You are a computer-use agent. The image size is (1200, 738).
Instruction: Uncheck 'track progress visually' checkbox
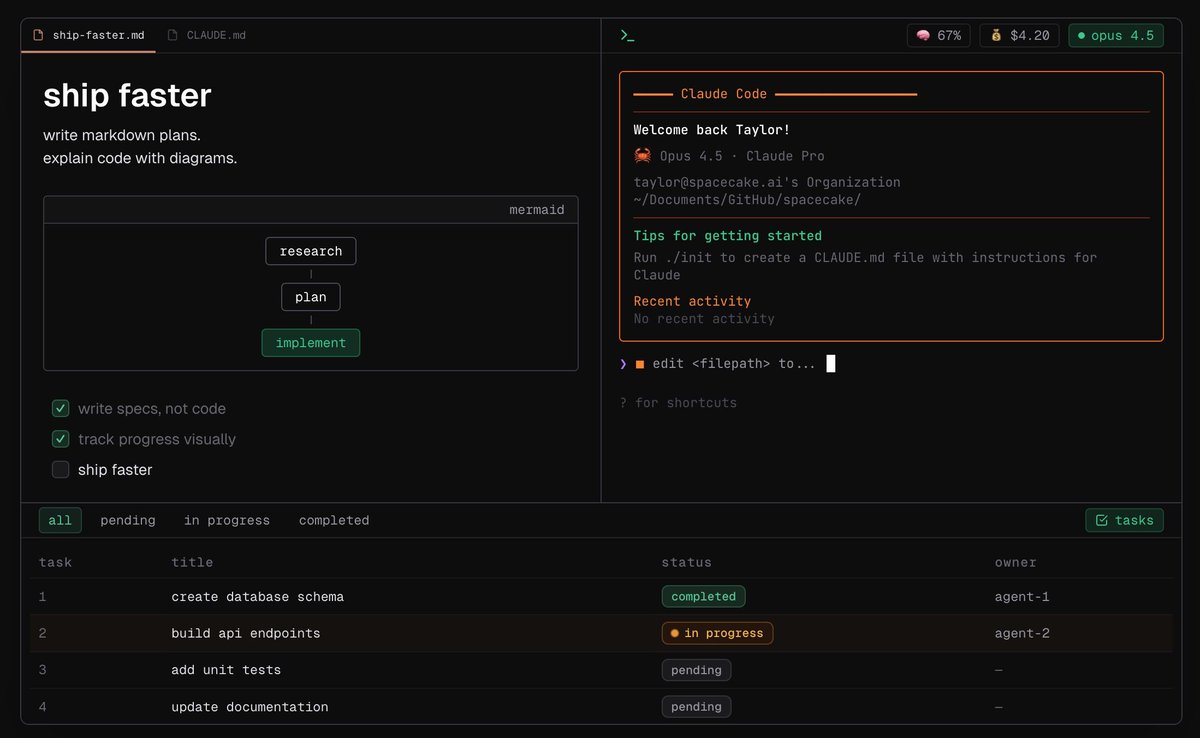click(x=61, y=439)
